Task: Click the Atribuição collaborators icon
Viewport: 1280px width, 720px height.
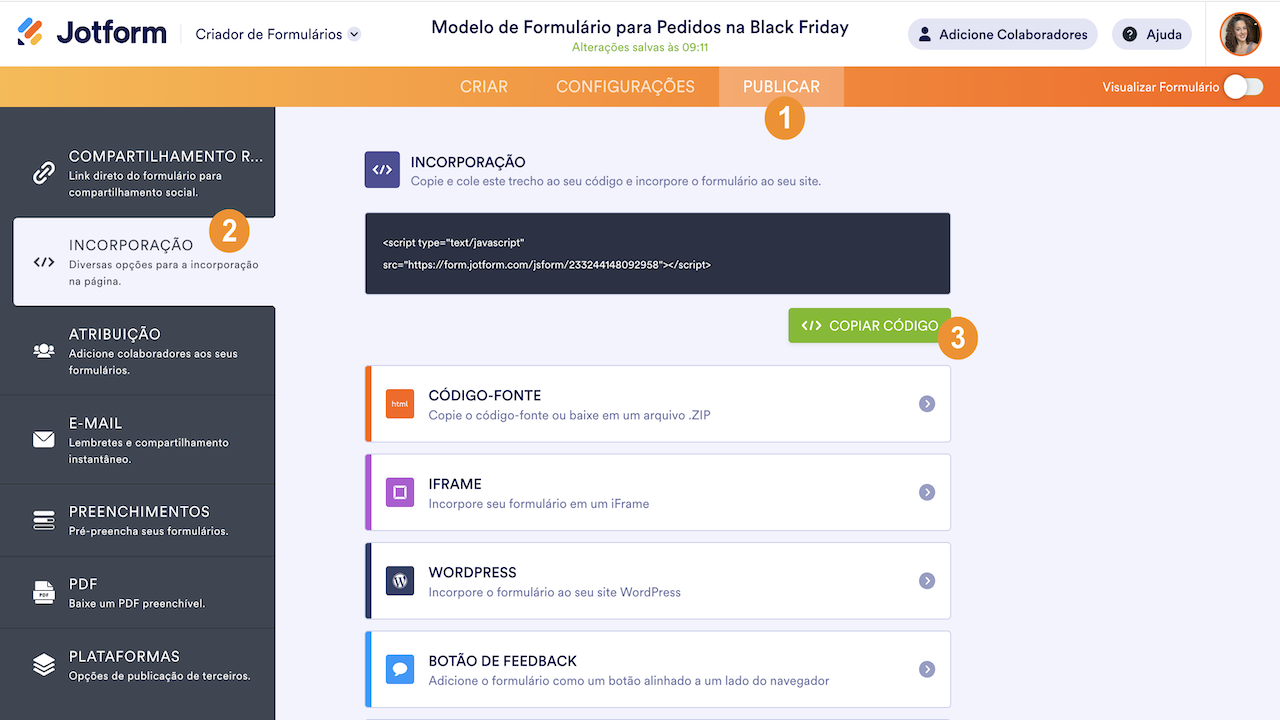Action: tap(43, 351)
